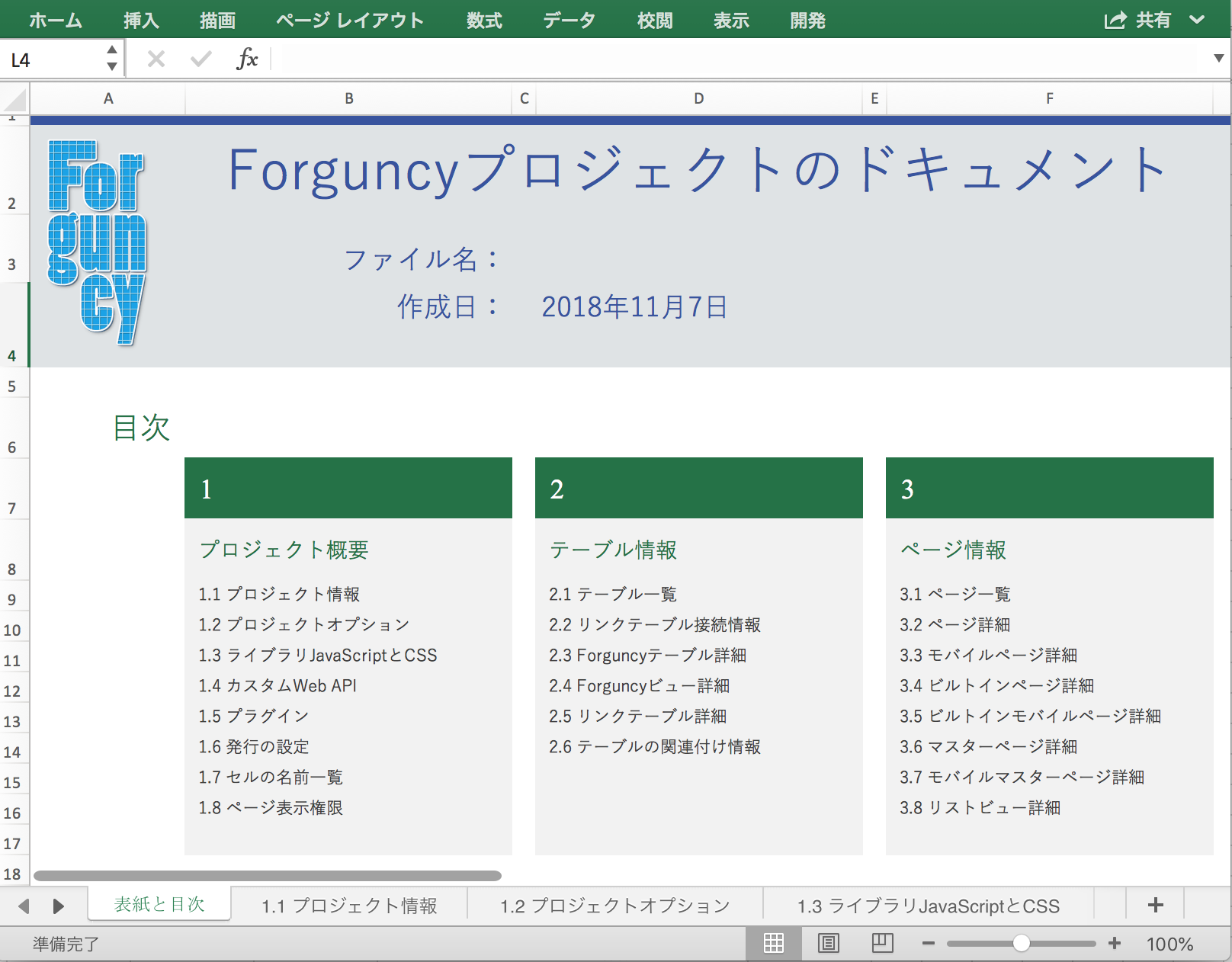The width and height of the screenshot is (1232, 962).
Task: Open link 3.1 ページ一覧
Action: tap(955, 594)
